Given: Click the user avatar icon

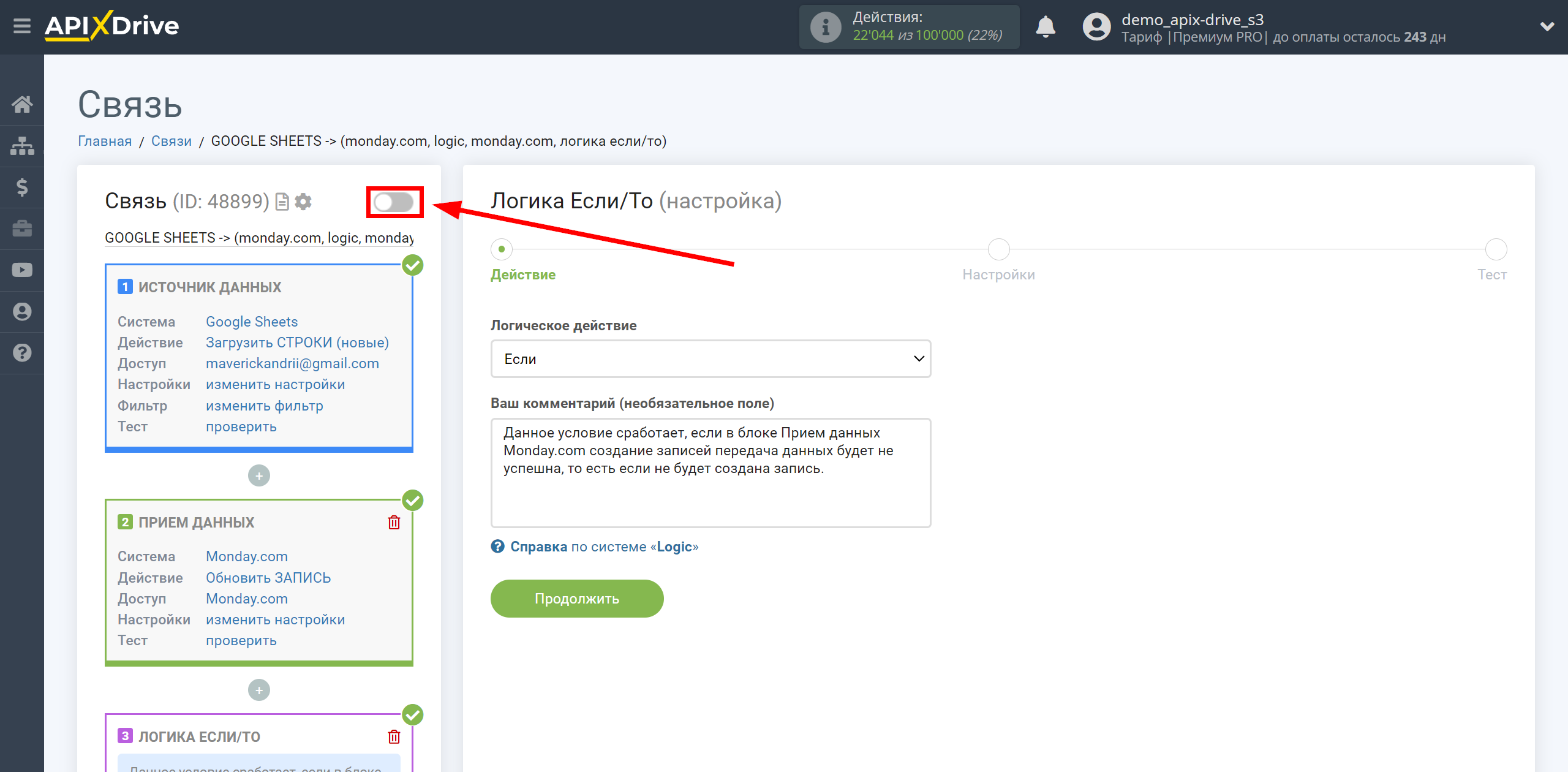Looking at the screenshot, I should [x=1096, y=27].
